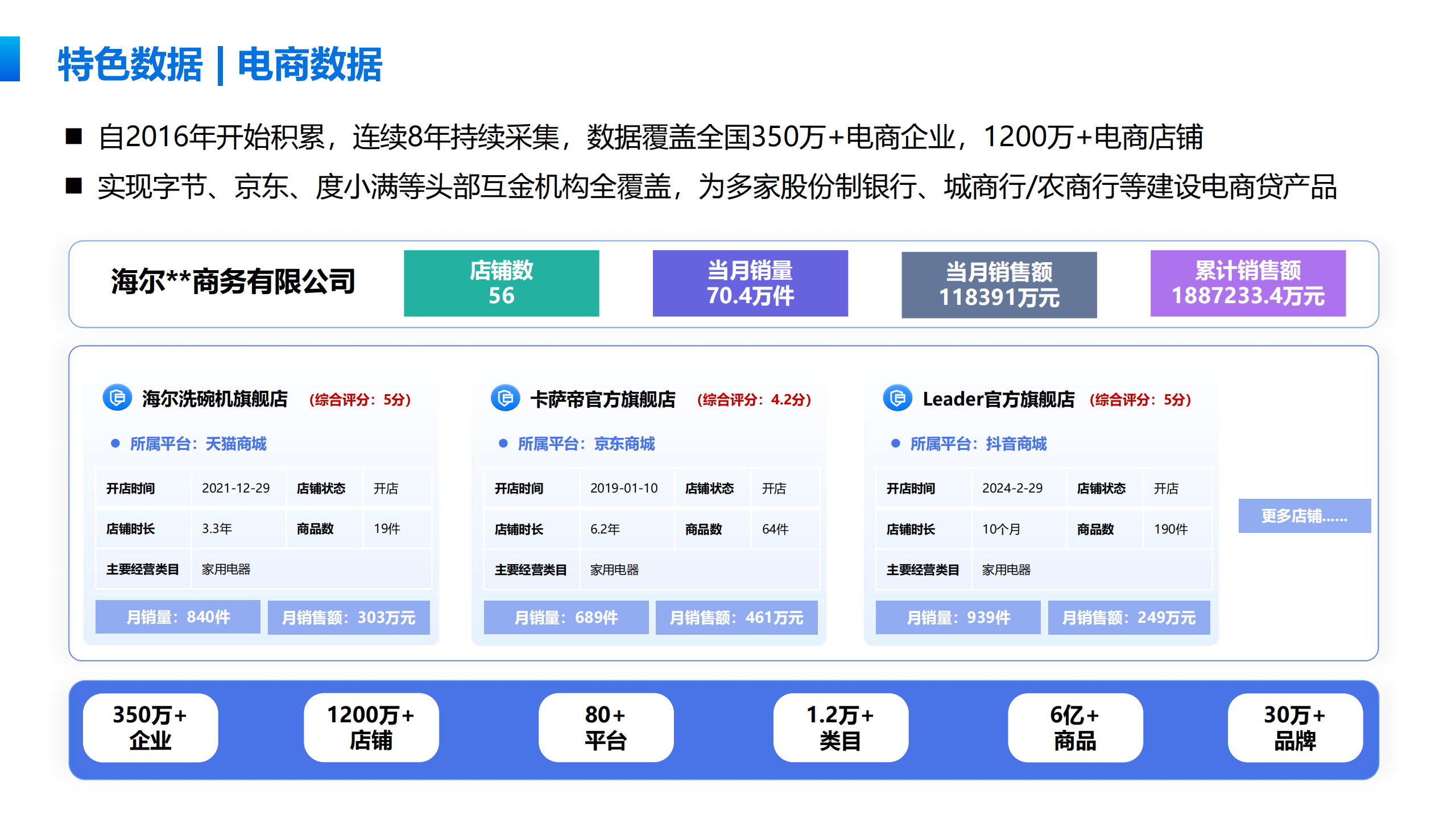Click the 所属平台: 抖音商城 label
The height and width of the screenshot is (819, 1456).
[x=978, y=444]
